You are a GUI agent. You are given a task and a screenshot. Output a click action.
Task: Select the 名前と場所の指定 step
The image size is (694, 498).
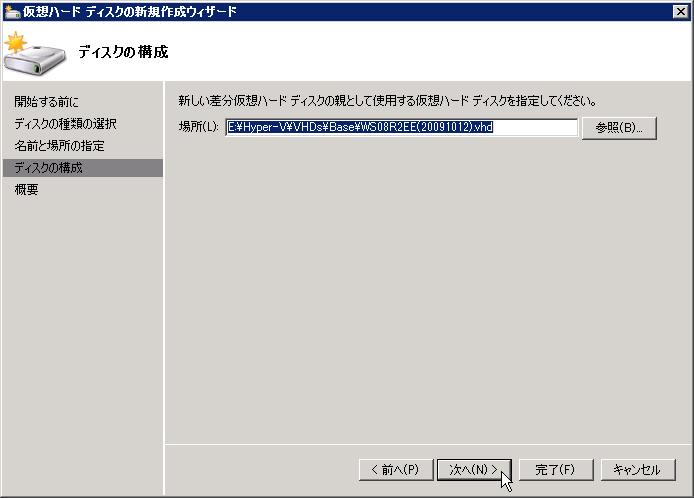(59, 146)
